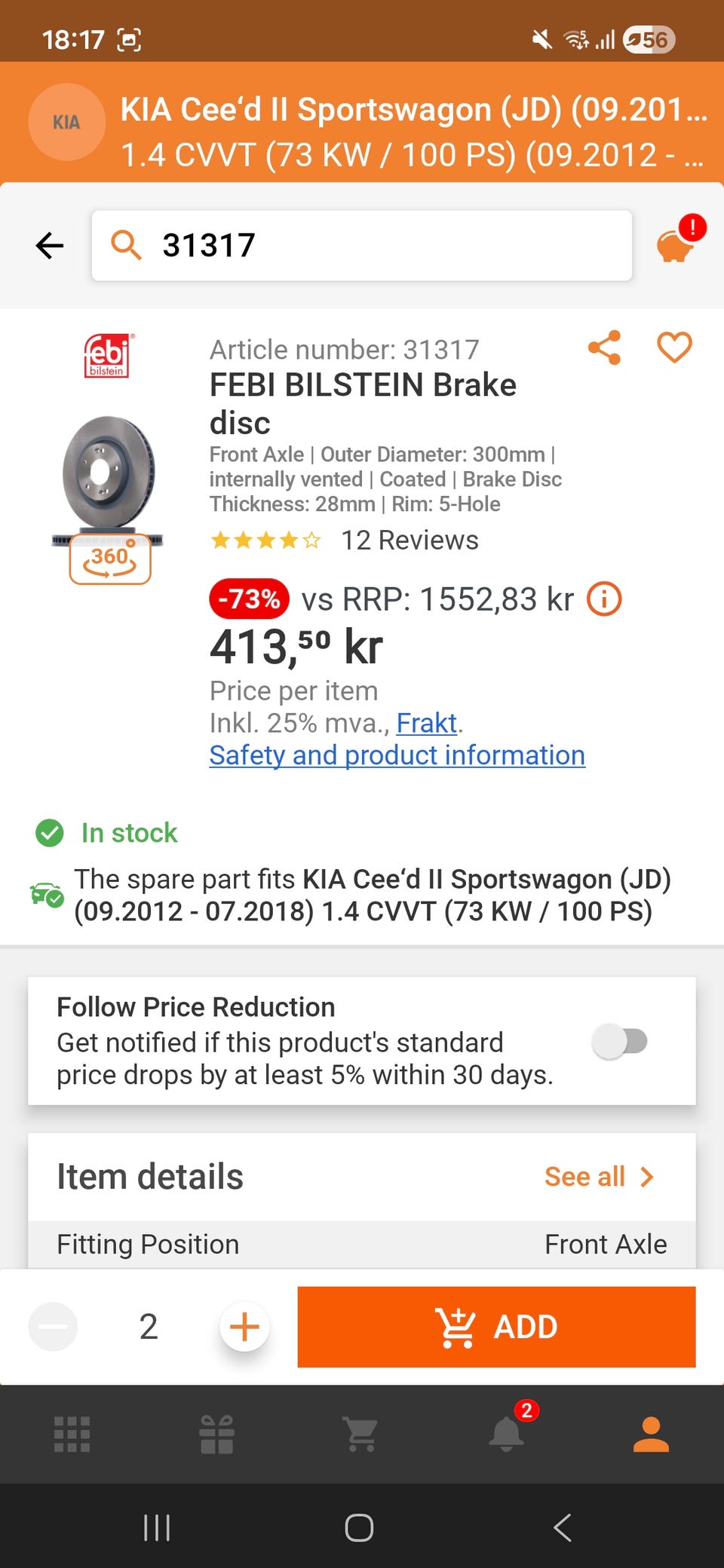Screen dimensions: 724x1568
Task: Decrease quantity with minus button
Action: click(x=53, y=1327)
